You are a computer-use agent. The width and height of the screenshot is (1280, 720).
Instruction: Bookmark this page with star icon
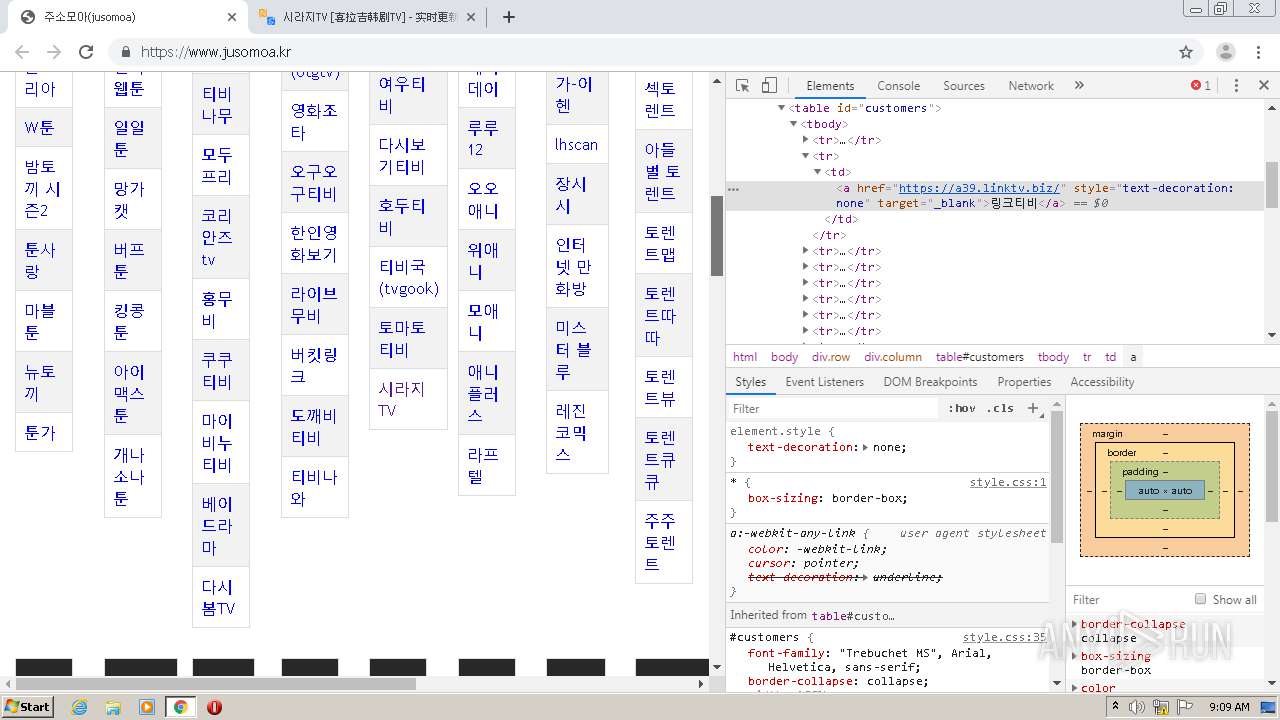tap(1186, 52)
